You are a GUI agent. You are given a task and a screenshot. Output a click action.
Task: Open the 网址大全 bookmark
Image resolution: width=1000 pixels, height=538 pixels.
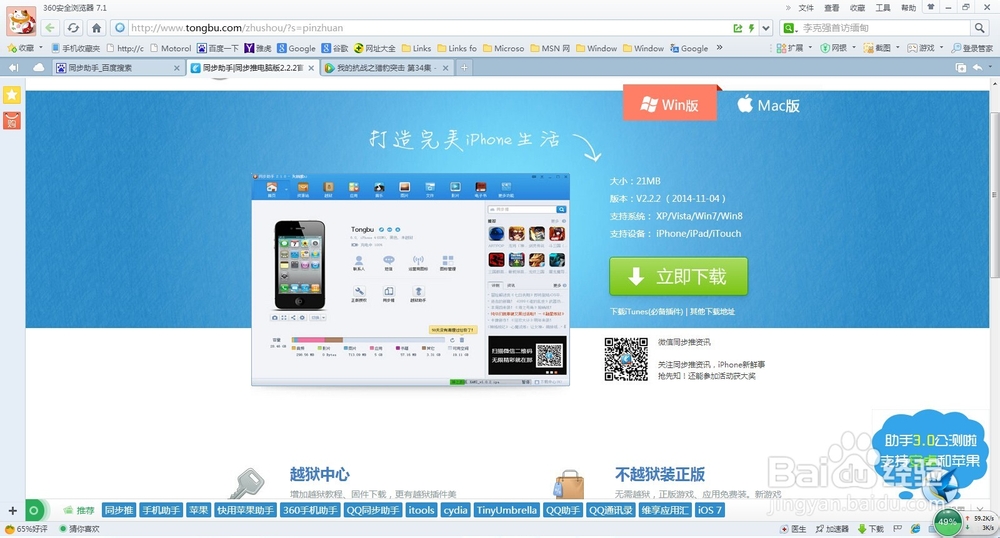pos(375,48)
